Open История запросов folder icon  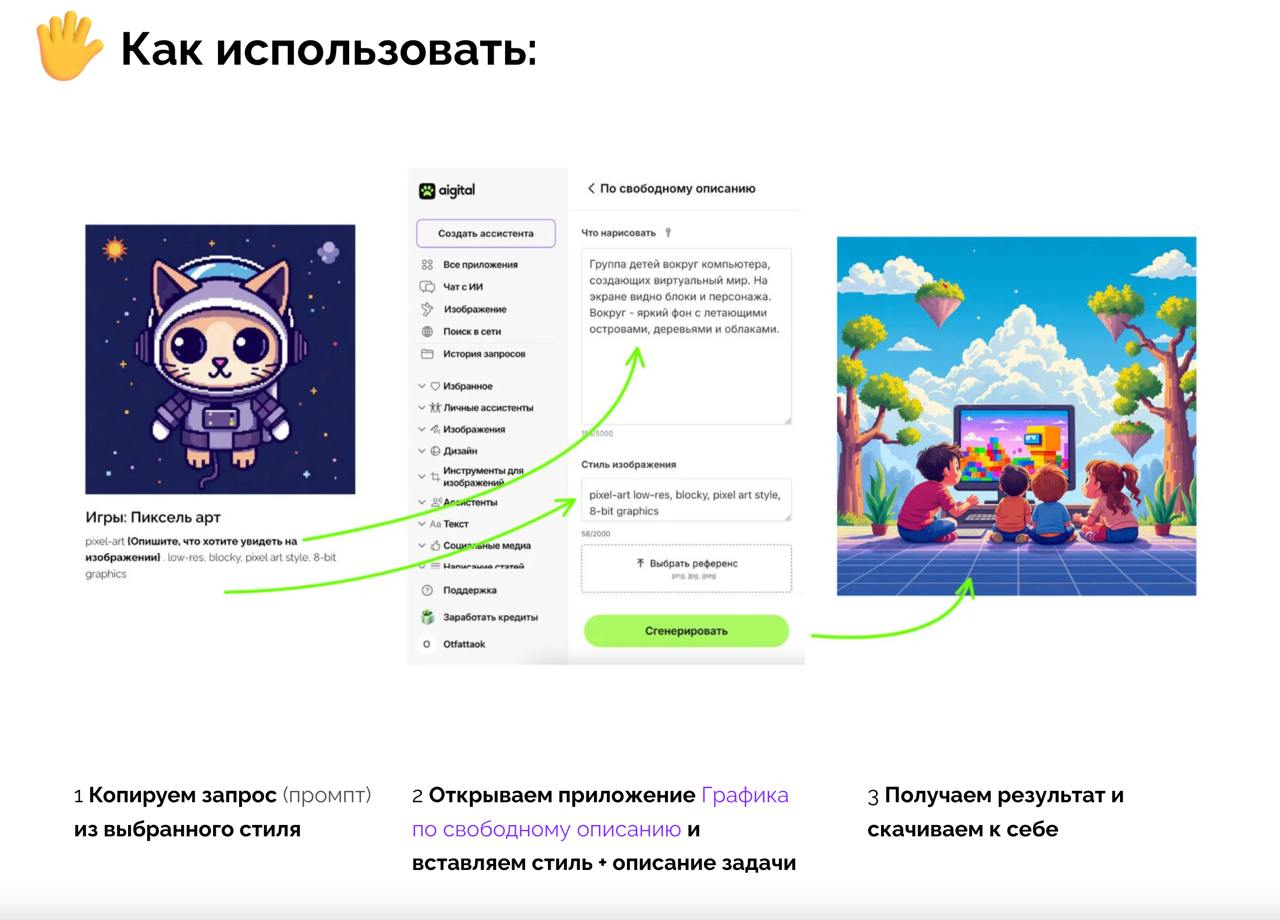[x=427, y=354]
